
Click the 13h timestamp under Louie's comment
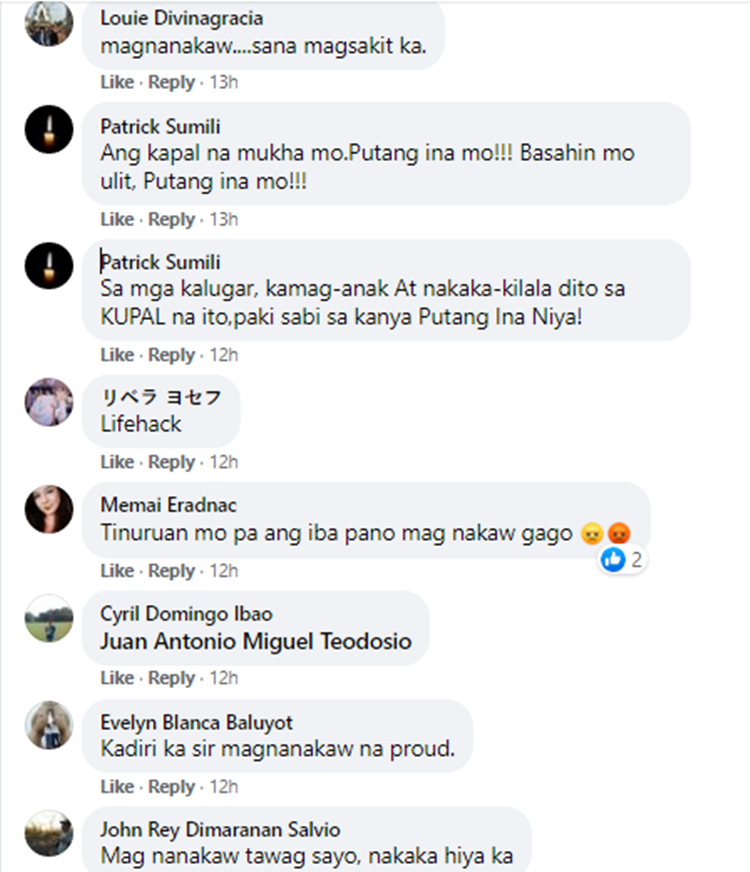click(x=223, y=82)
